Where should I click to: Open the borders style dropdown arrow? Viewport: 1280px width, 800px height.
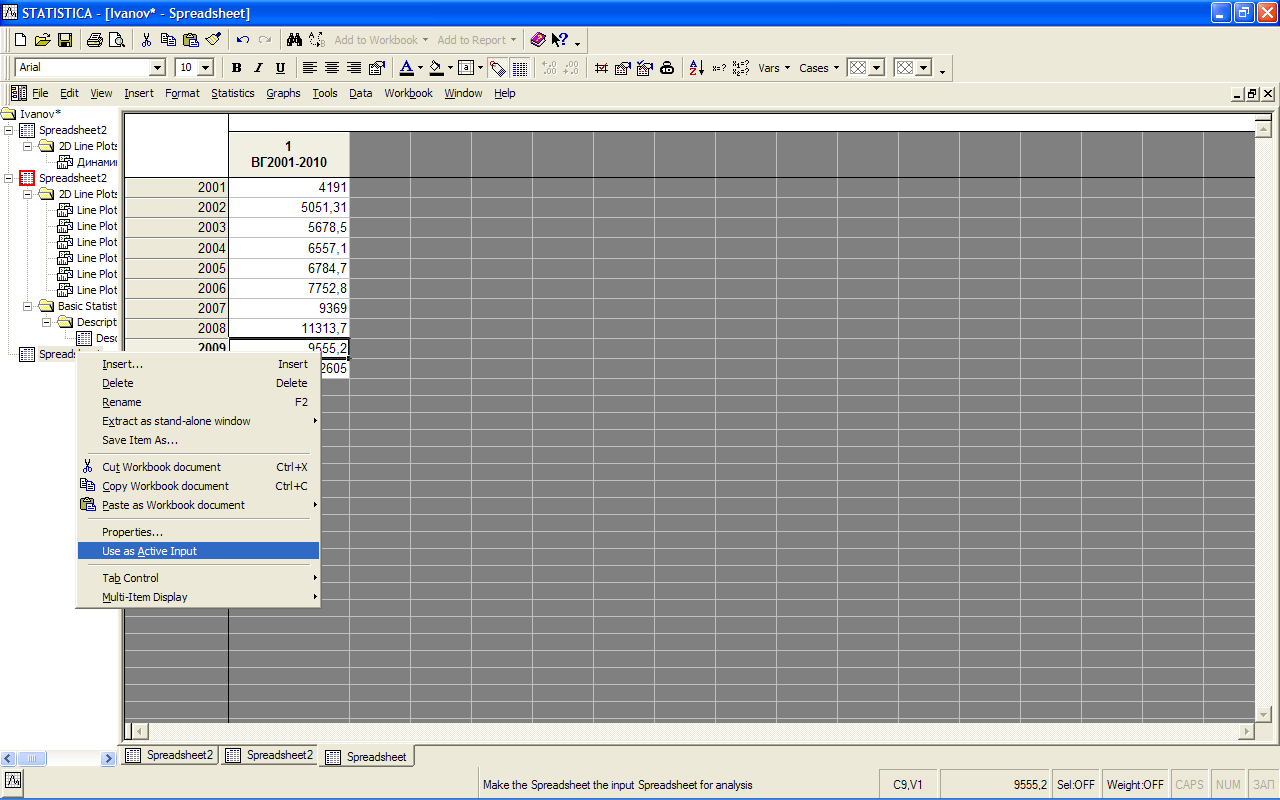coord(480,68)
